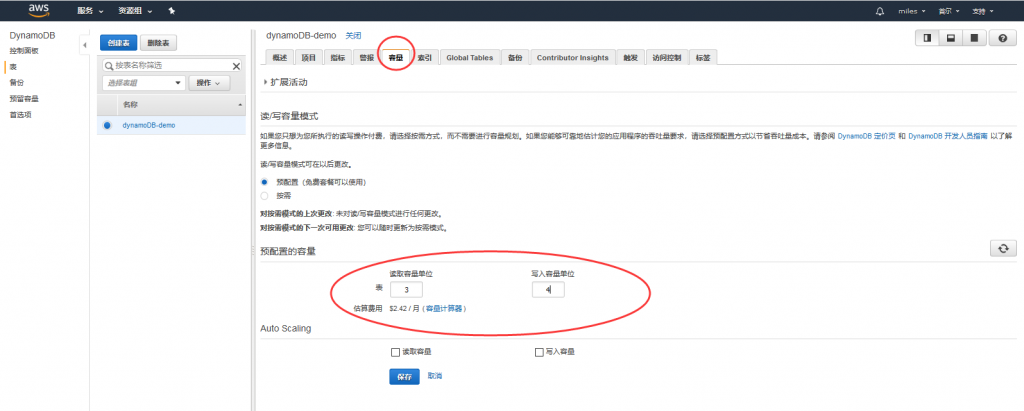Click the search magnifier in table filter
Image resolution: width=1024 pixels, height=411 pixels.
point(109,66)
